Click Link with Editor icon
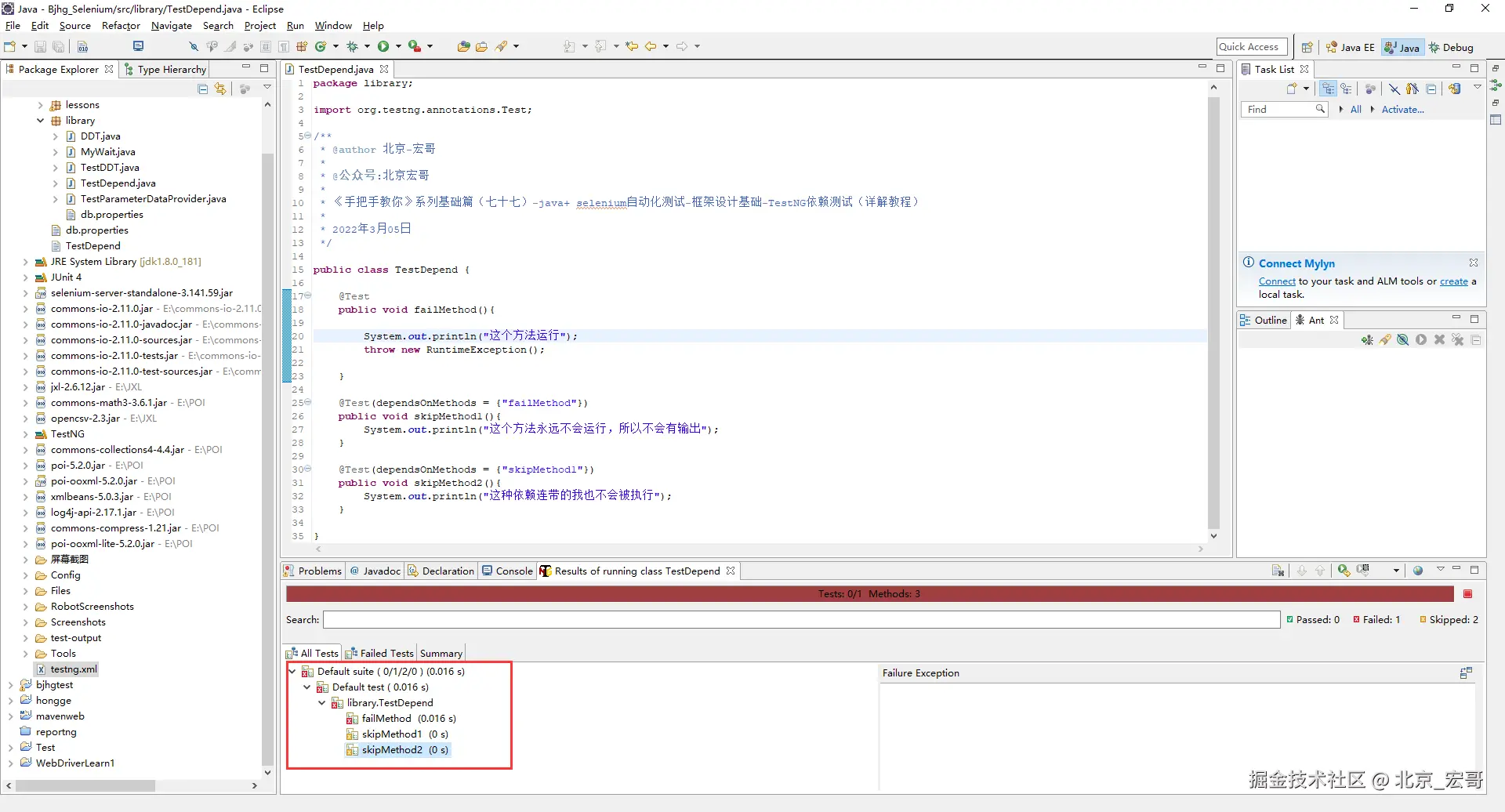Screen dimensions: 1505x812 220,89
